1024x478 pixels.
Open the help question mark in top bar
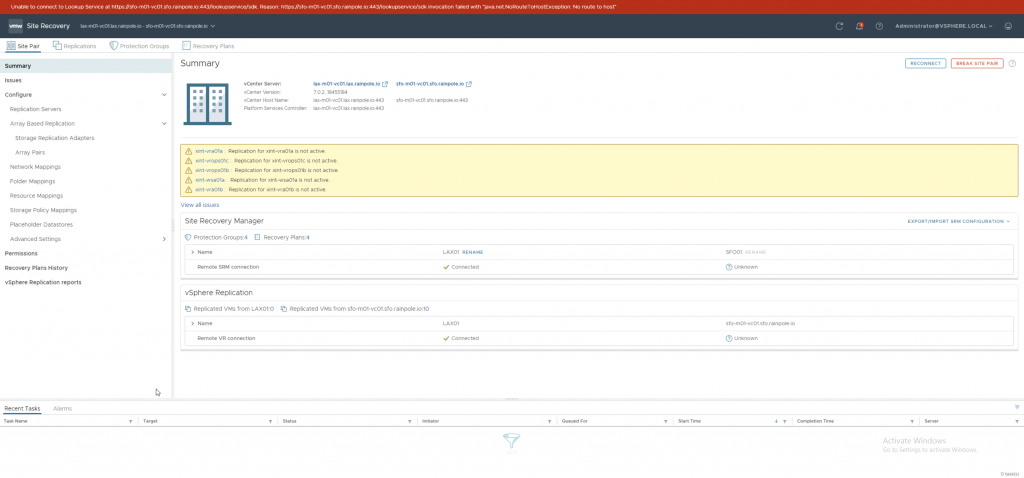point(879,26)
